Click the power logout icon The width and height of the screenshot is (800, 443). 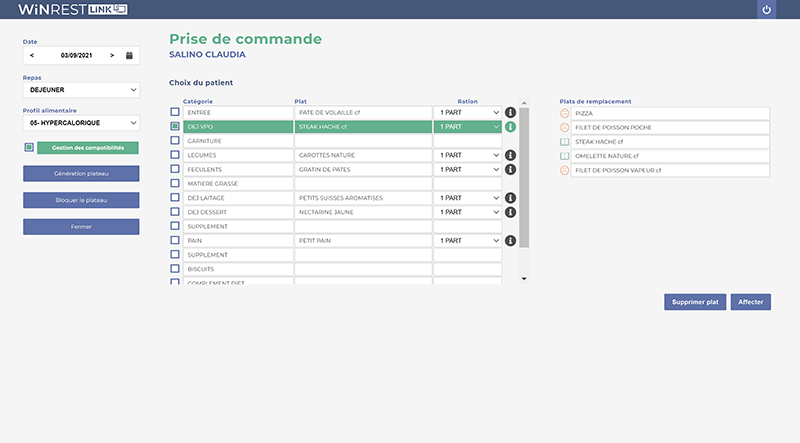tap(767, 10)
